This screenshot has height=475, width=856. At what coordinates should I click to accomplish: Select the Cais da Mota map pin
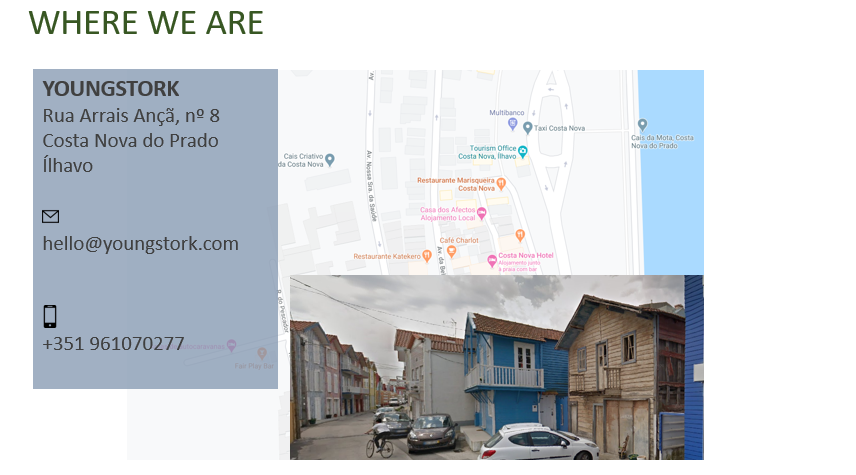coord(642,125)
